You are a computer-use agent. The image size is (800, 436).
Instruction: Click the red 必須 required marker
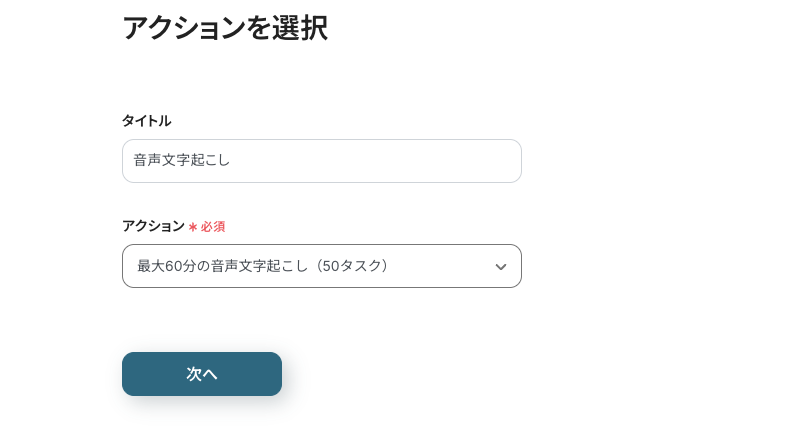[213, 227]
